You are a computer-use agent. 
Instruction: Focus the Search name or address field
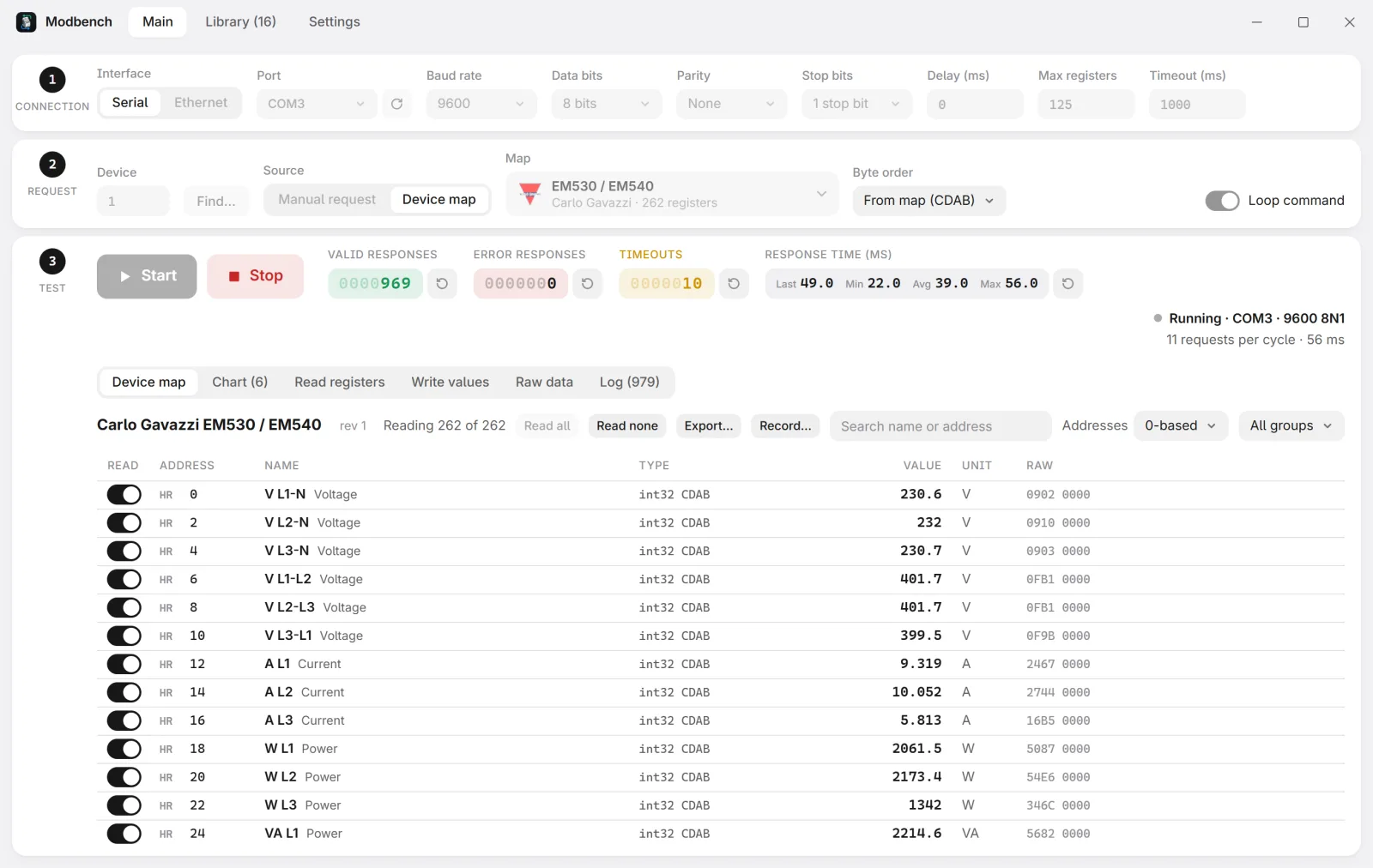[941, 426]
